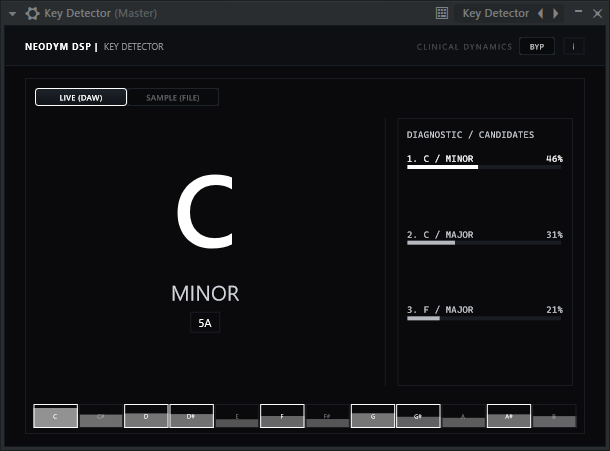Image resolution: width=610 pixels, height=451 pixels.
Task: Click the 21% confidence bar
Action: pos(484,318)
